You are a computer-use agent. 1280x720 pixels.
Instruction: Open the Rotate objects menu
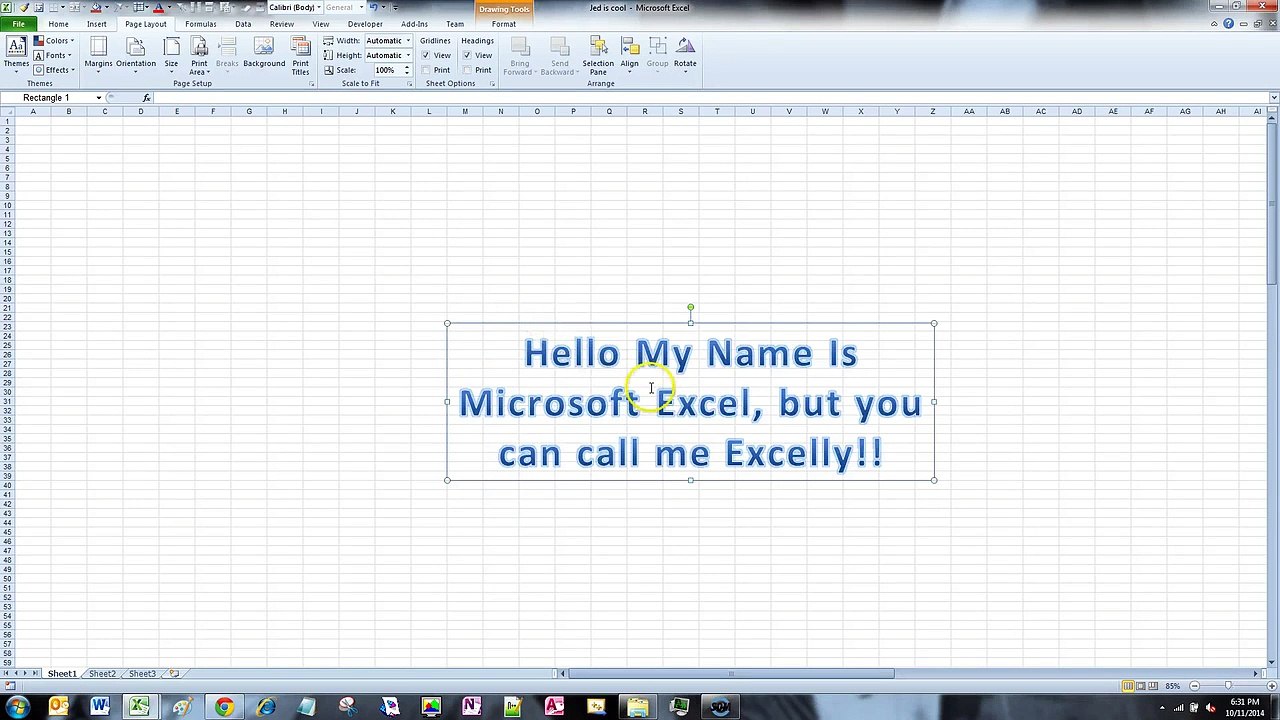point(685,54)
